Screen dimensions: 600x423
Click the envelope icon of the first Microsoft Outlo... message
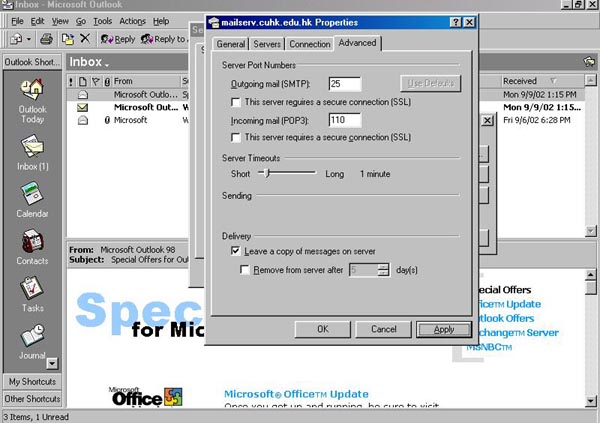[x=83, y=95]
